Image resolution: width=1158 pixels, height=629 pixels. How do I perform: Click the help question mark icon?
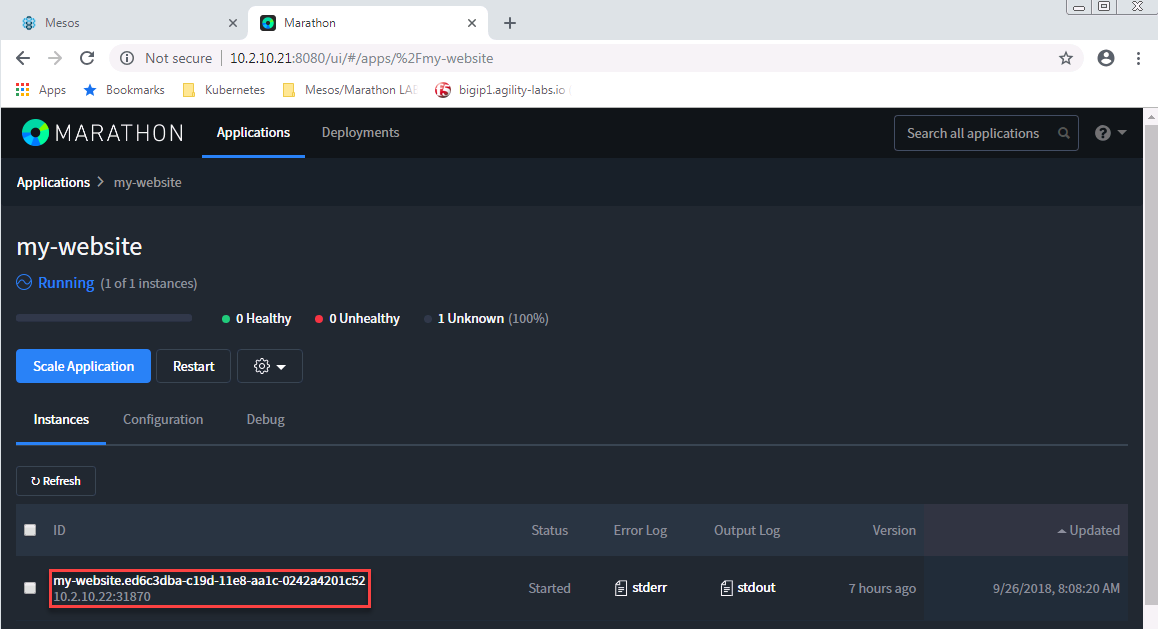1103,133
